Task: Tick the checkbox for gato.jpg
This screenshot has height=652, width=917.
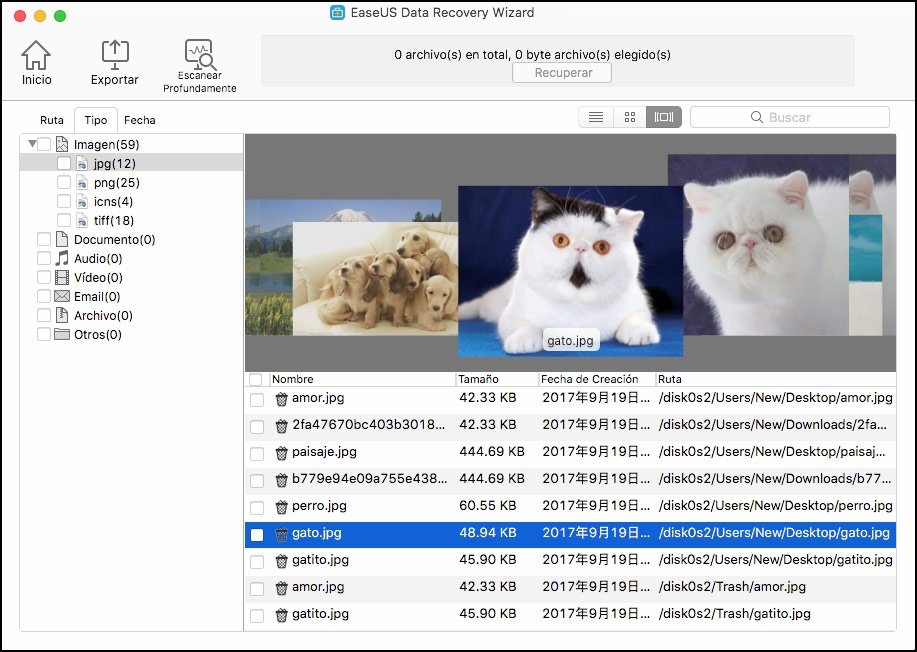Action: click(x=257, y=534)
